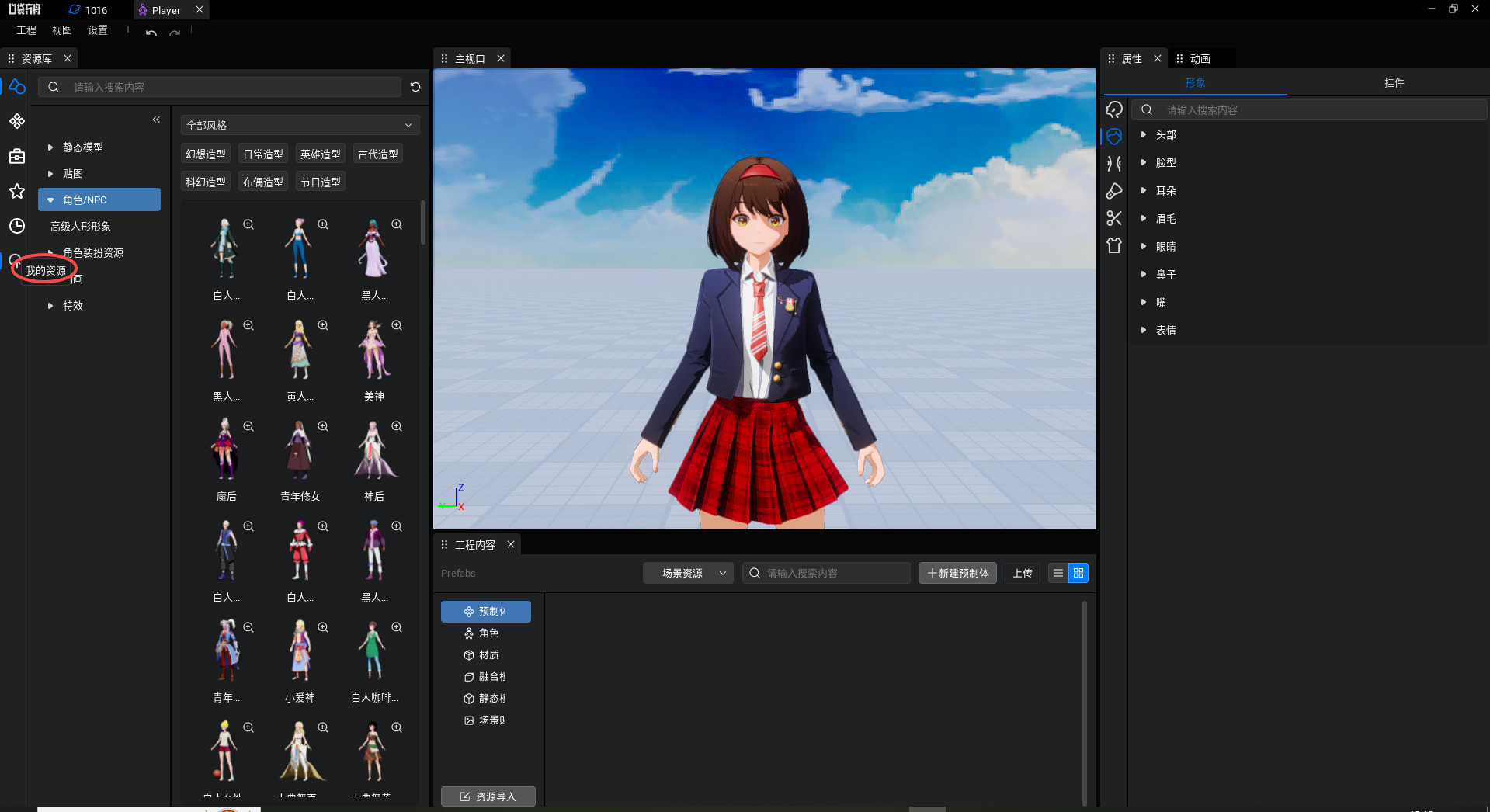
Task: Zoom preview of the 青年修女 character
Action: pyautogui.click(x=323, y=426)
